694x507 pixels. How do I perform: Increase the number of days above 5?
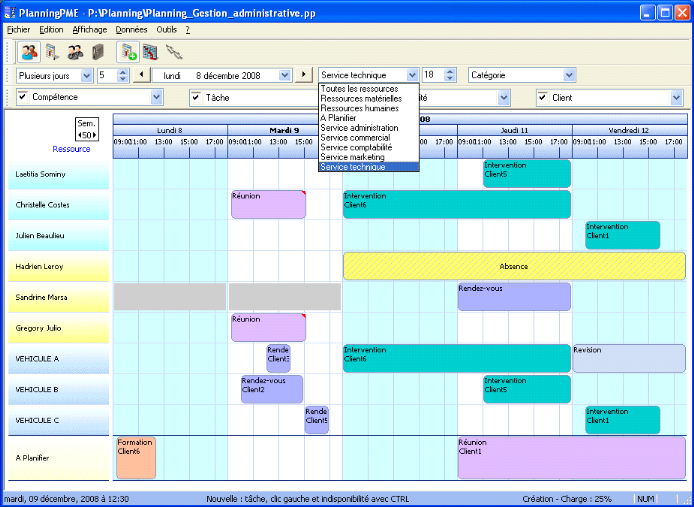click(123, 72)
